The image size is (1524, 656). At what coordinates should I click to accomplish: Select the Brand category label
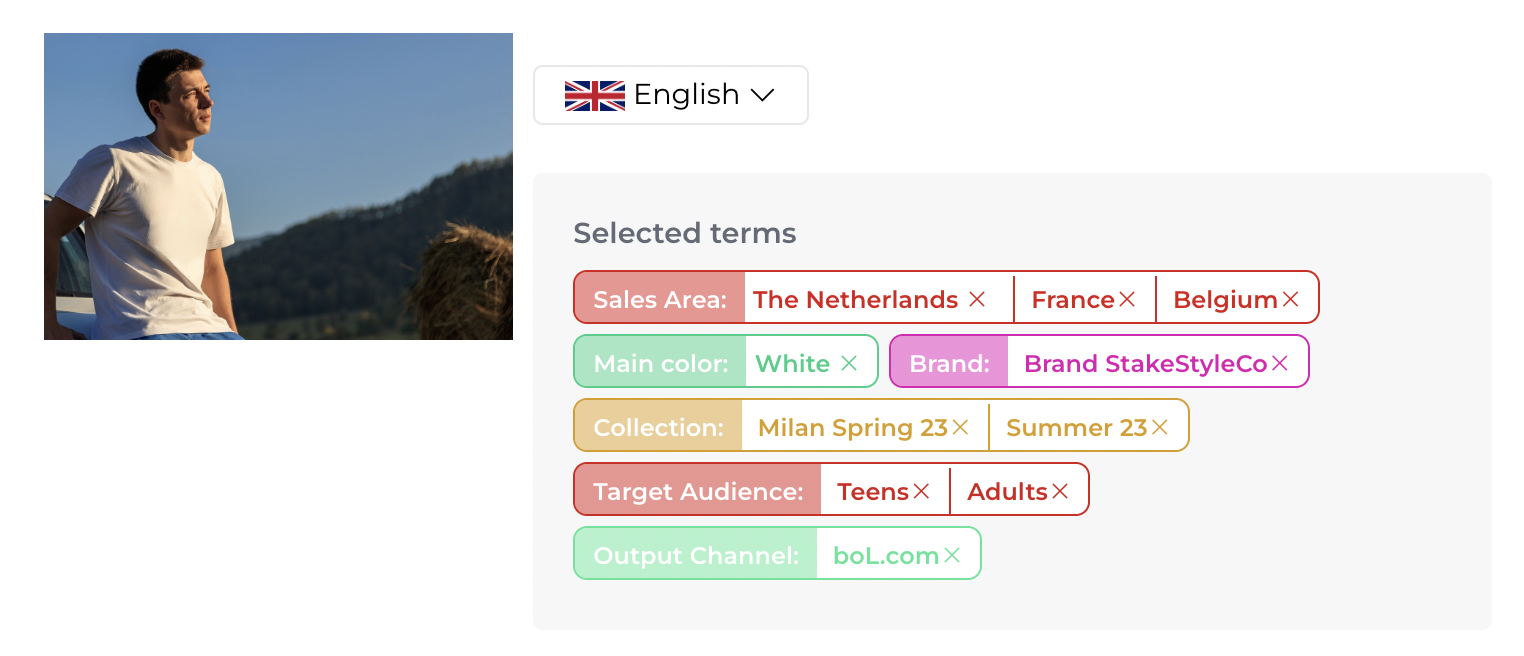(949, 364)
